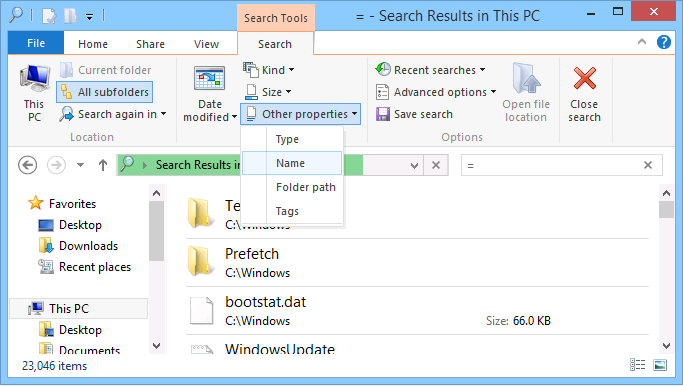This screenshot has width=683, height=386.
Task: Choose Name from Other properties menu
Action: [292, 163]
